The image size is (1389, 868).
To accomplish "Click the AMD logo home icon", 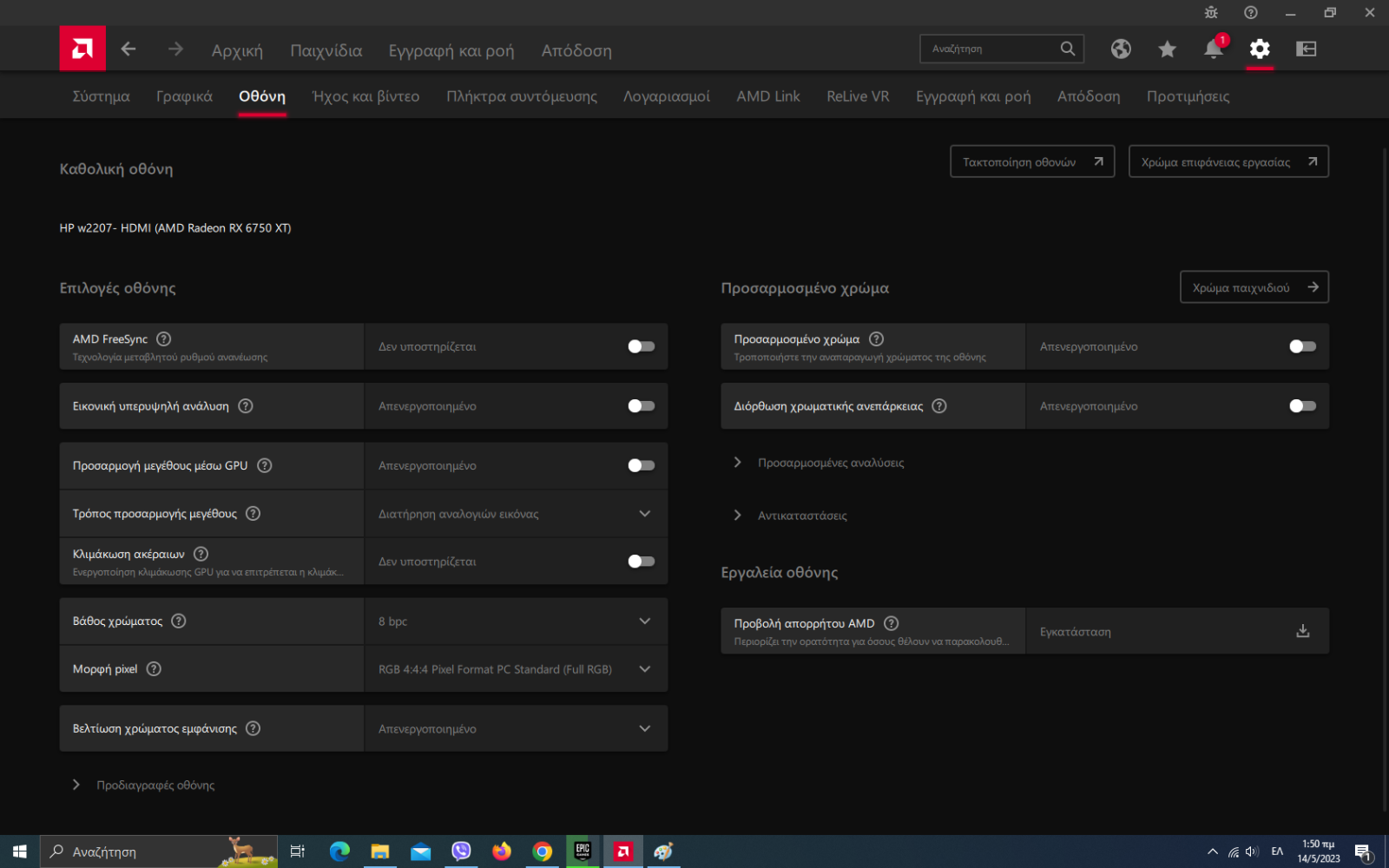I will (82, 49).
